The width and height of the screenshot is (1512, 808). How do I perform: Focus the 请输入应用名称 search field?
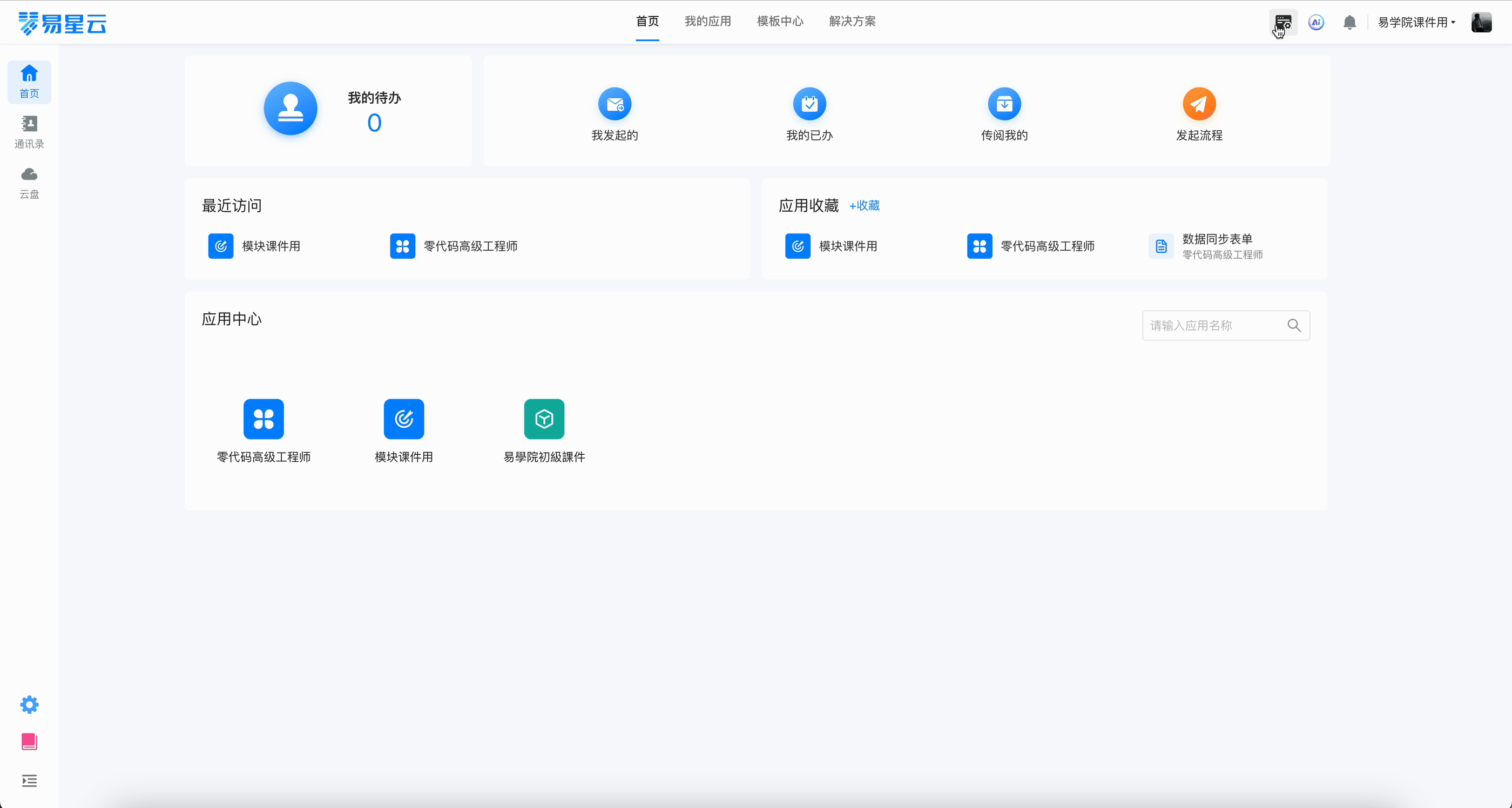tap(1215, 325)
